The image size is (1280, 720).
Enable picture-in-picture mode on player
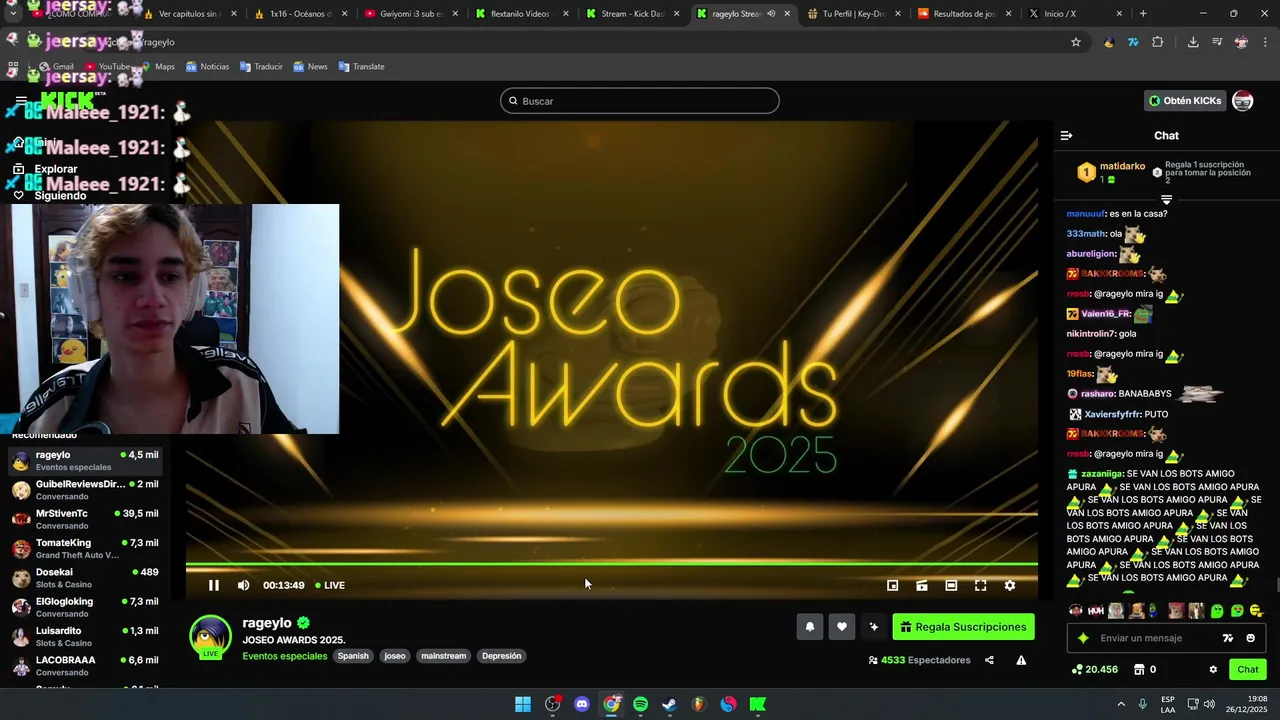click(x=893, y=585)
